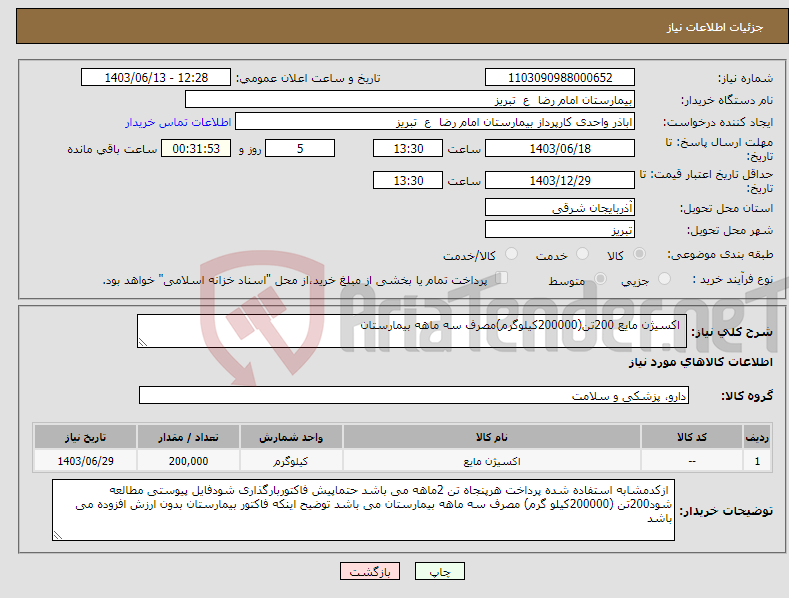Viewport: 789px width, 598px height.
Task: Toggle the اسناد خزانه اسلامی payment checkbox
Action: (x=501, y=278)
